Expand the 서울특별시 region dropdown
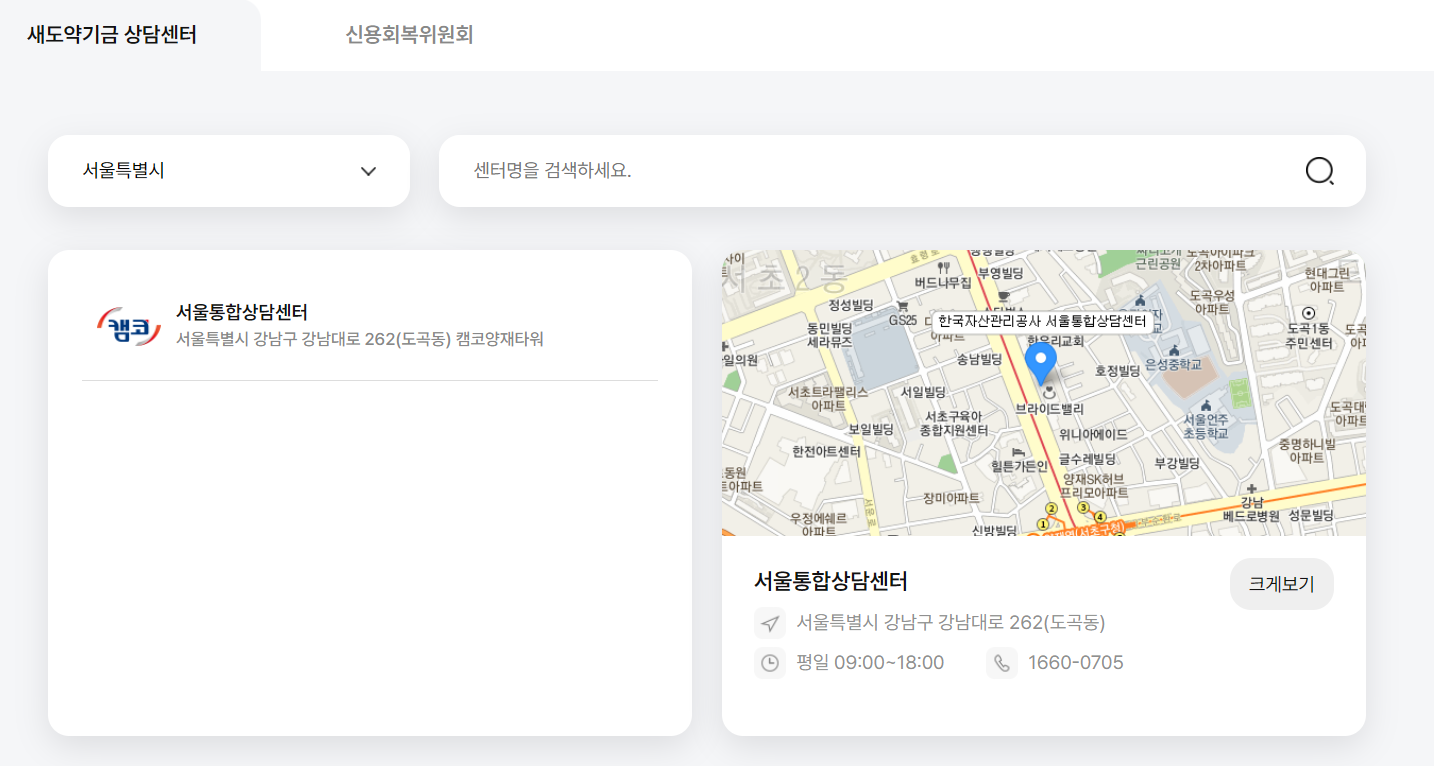Viewport: 1434px width, 766px height. click(229, 171)
